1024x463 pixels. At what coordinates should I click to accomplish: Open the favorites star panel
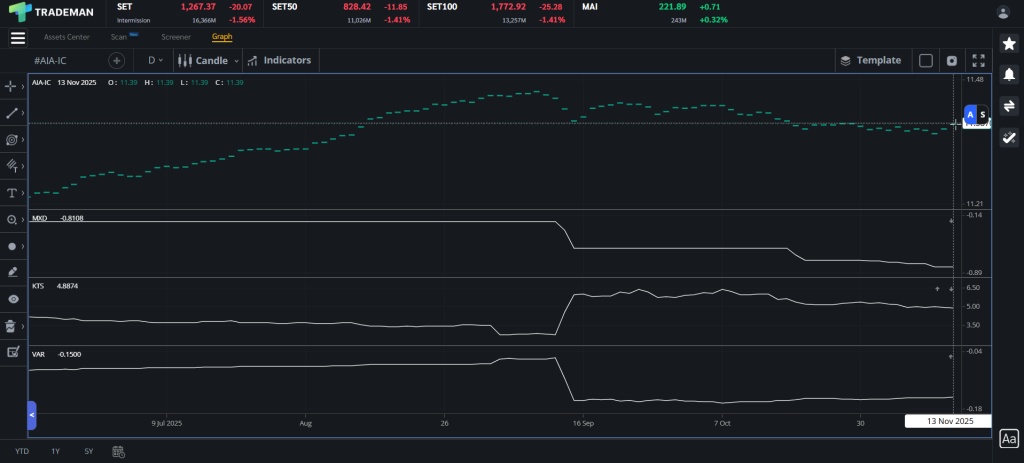pyautogui.click(x=1009, y=44)
